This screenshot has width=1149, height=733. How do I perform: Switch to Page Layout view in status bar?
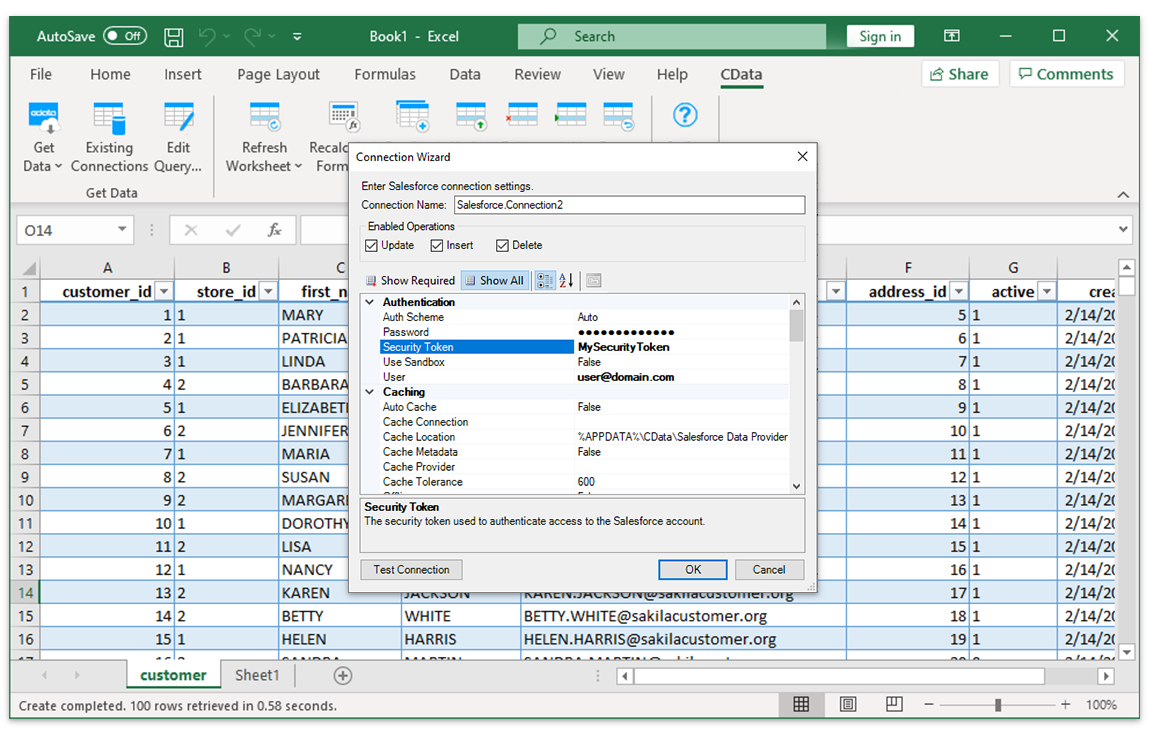848,705
